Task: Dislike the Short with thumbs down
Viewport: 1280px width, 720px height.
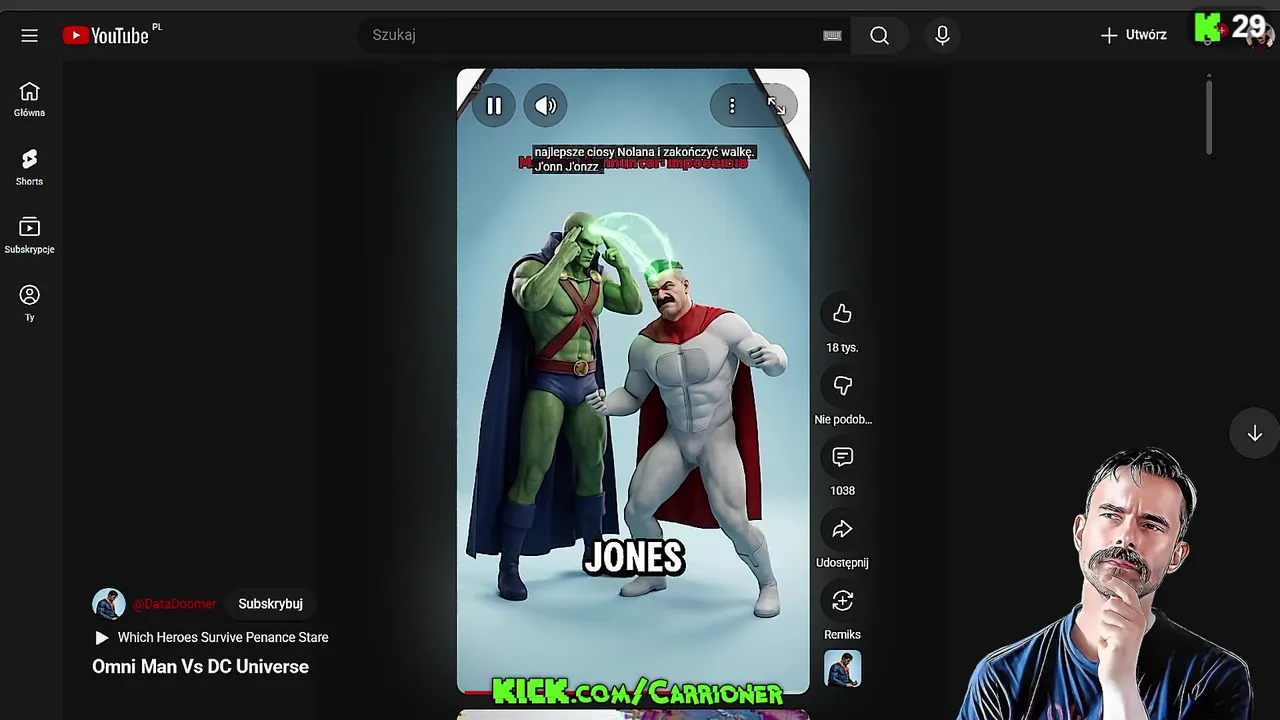Action: click(x=842, y=386)
